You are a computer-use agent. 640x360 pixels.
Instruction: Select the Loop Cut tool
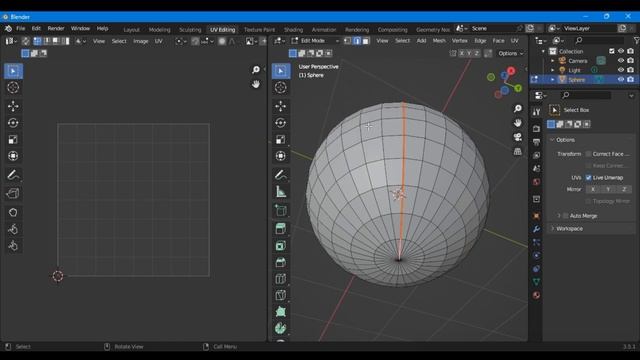tap(280, 279)
